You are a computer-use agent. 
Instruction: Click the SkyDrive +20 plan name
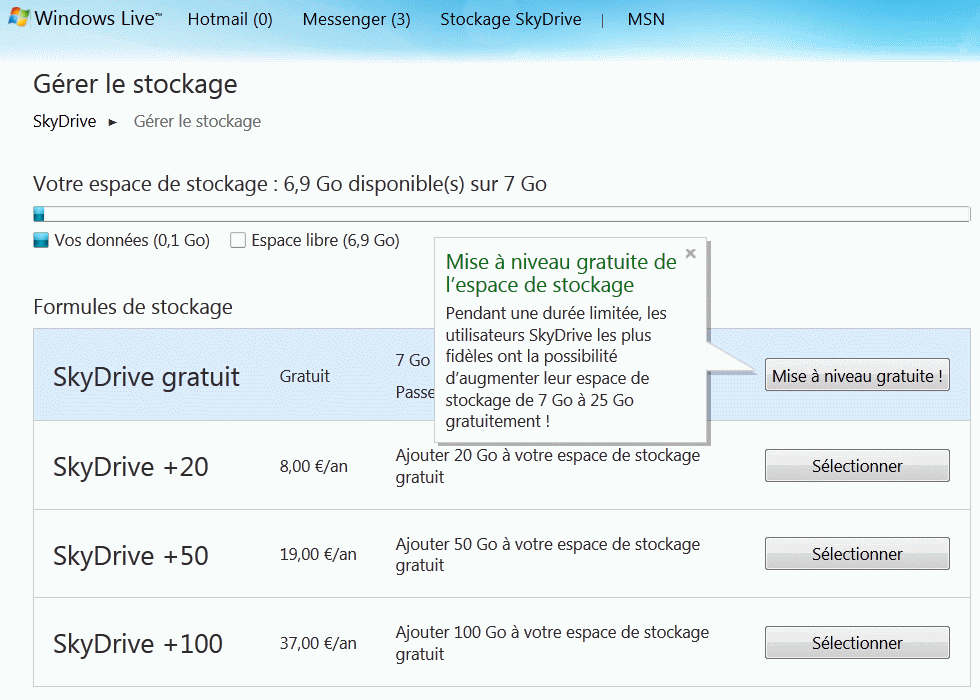(x=131, y=467)
